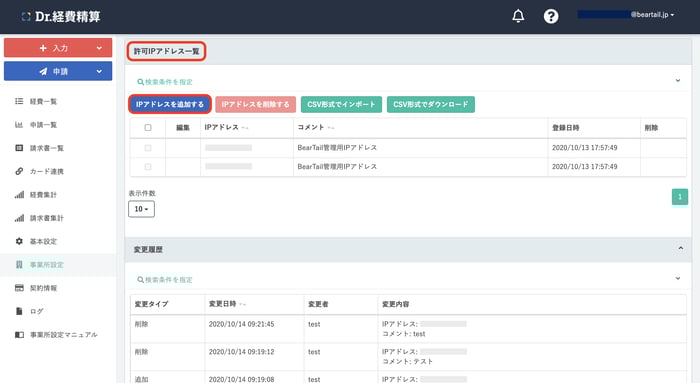Click the file icon beside ログ
This screenshot has width=700, height=383.
point(19,311)
